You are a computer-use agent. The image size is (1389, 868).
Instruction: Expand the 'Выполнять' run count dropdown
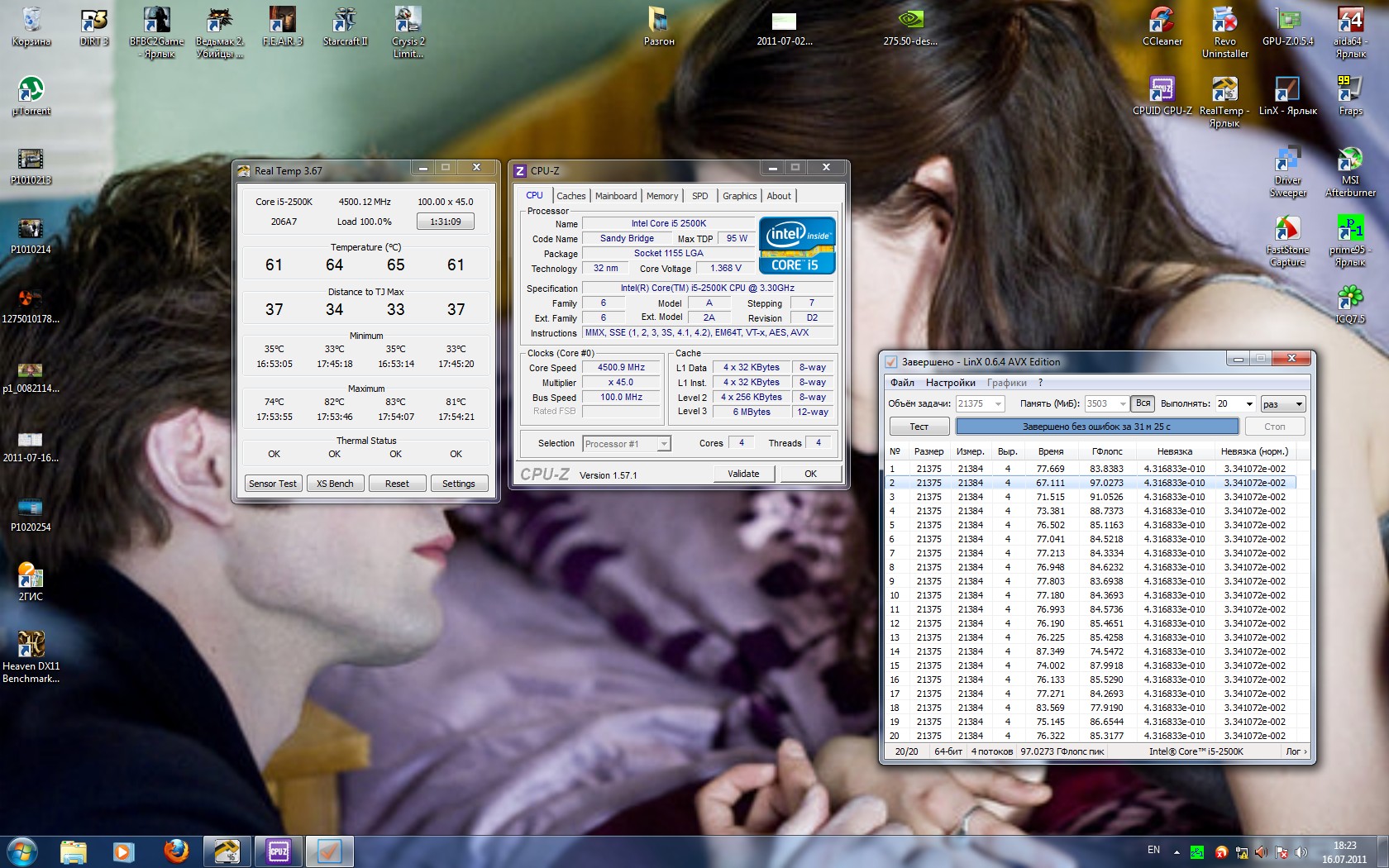point(1248,404)
